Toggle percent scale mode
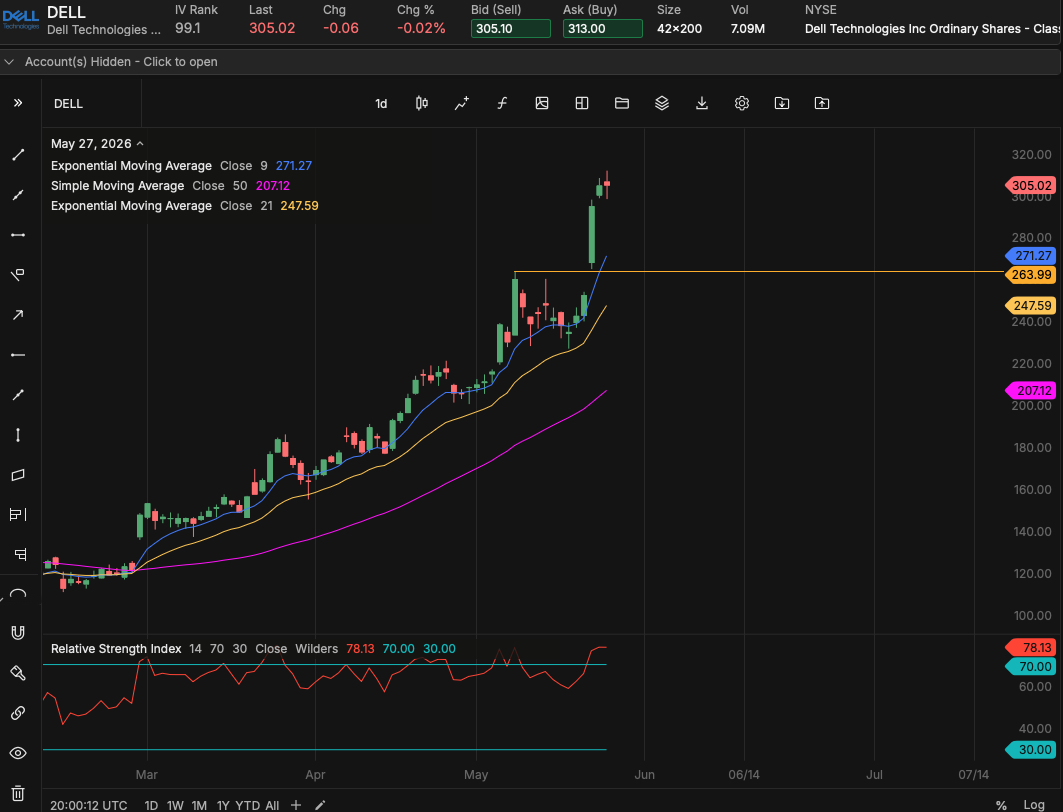Screen dimensions: 1063x812 click(1001, 805)
